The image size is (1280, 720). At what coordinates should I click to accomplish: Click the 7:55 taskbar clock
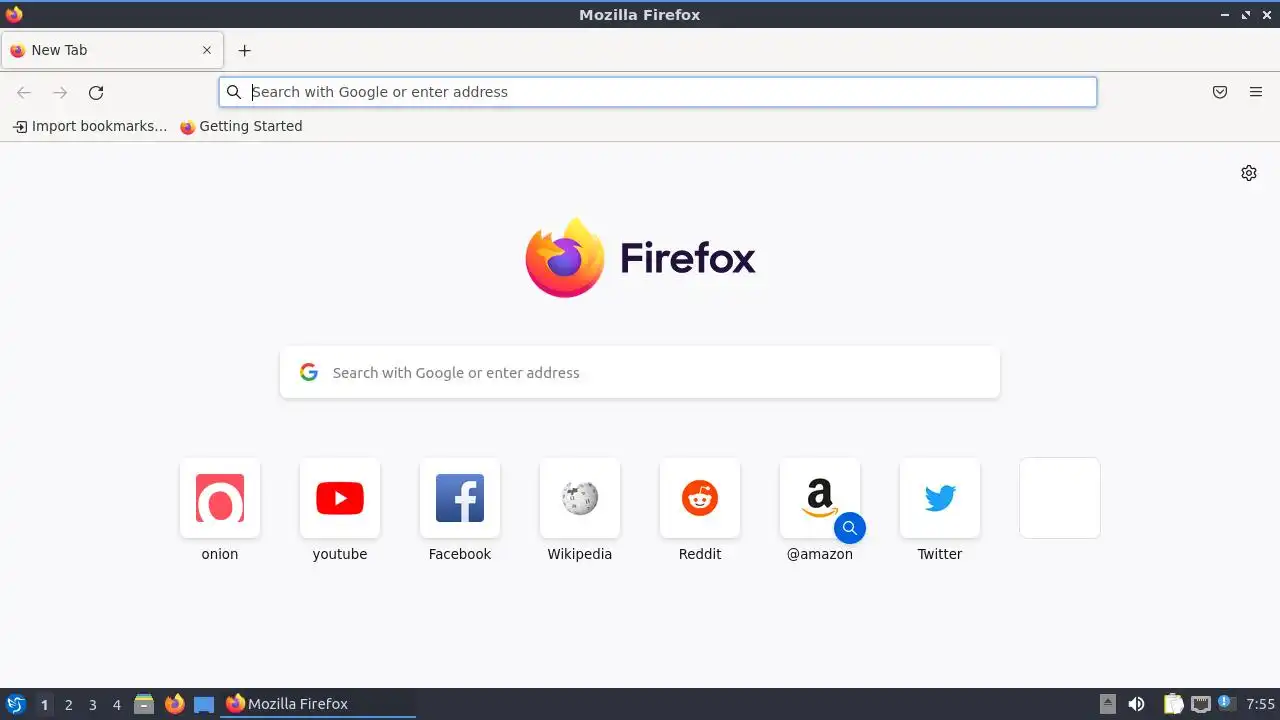[1260, 704]
